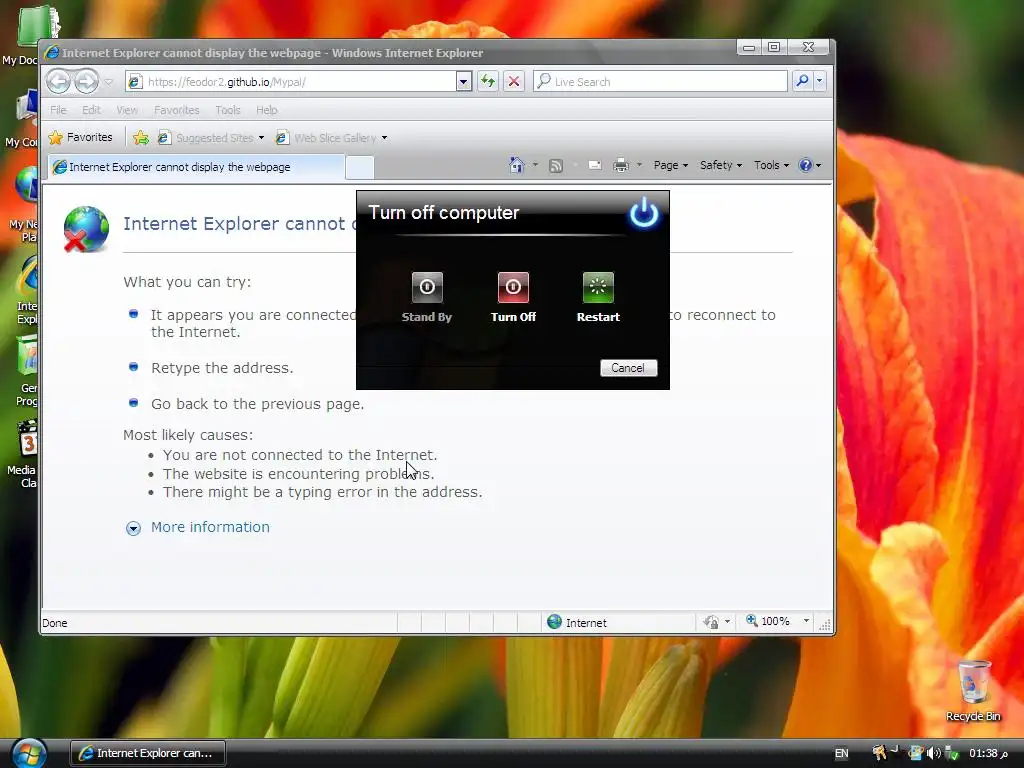Select My Network Places desktop icon
Viewport: 1024px width, 768px height.
point(26,205)
